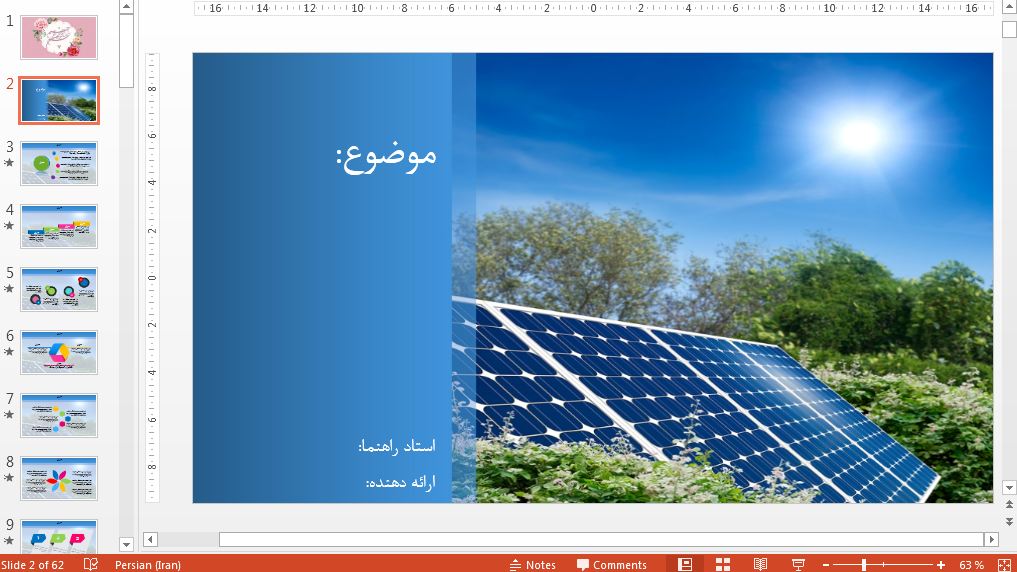The width and height of the screenshot is (1017, 572).
Task: Select slide 6 thumbnail
Action: point(59,352)
